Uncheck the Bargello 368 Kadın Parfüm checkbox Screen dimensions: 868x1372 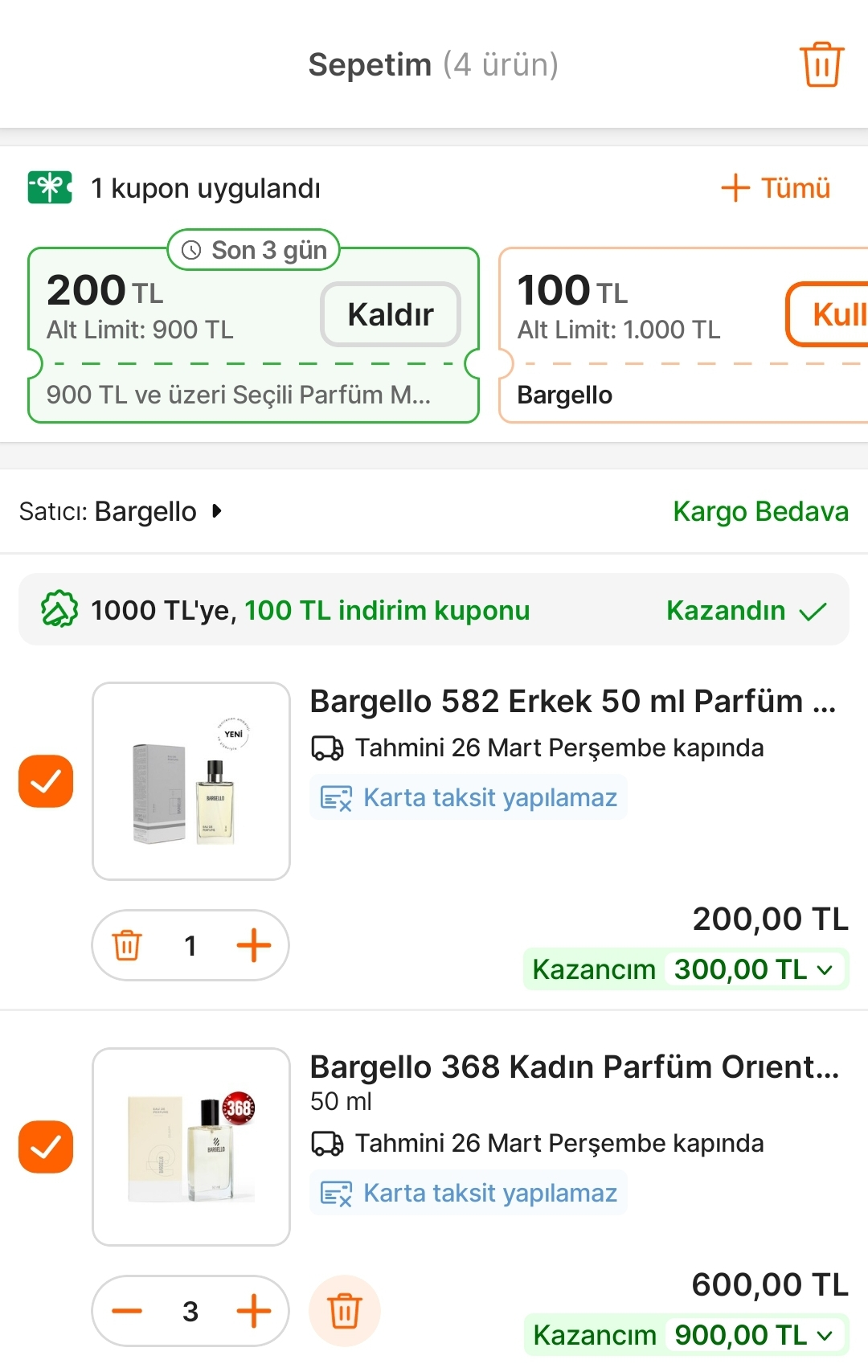(x=46, y=1147)
